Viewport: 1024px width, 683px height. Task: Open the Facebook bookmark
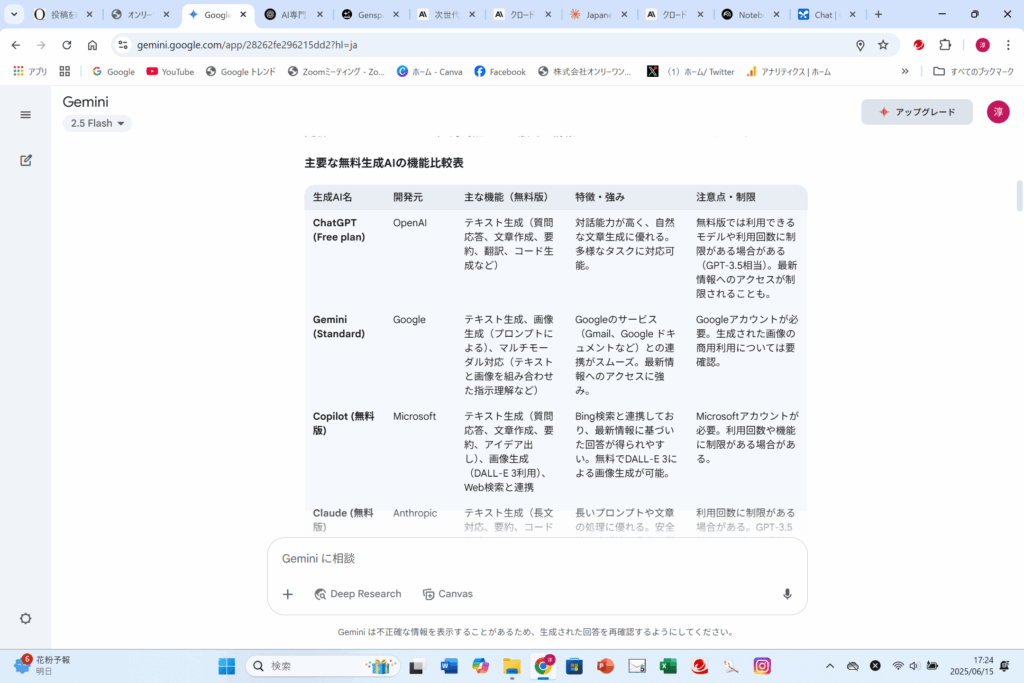500,72
